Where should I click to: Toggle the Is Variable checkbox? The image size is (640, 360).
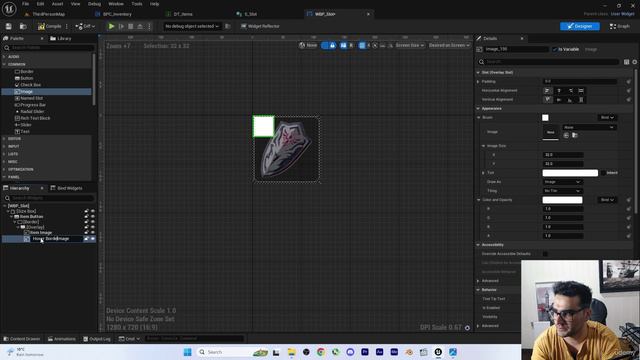pyautogui.click(x=555, y=49)
